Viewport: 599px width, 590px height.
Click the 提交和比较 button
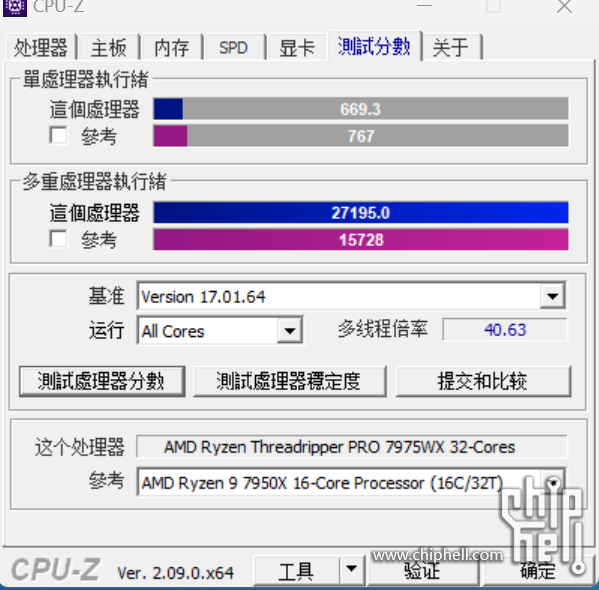[483, 381]
